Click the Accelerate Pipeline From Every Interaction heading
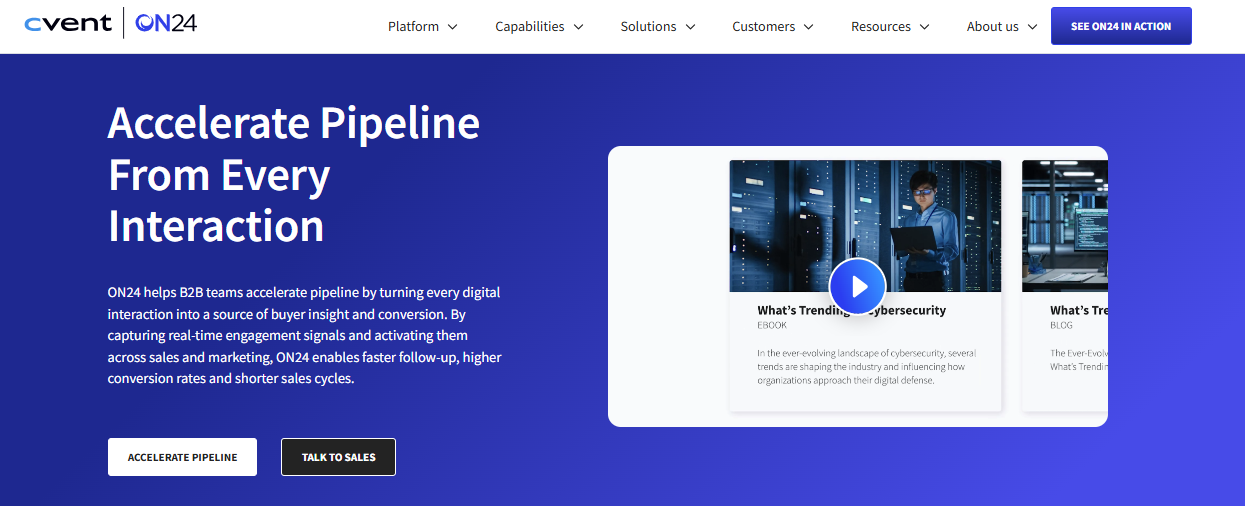The height and width of the screenshot is (506, 1245). point(294,174)
